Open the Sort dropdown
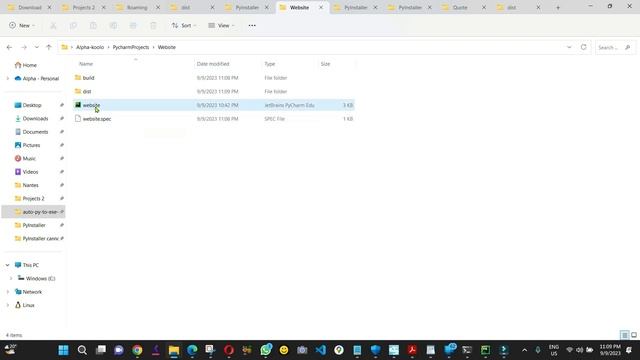 [184, 25]
